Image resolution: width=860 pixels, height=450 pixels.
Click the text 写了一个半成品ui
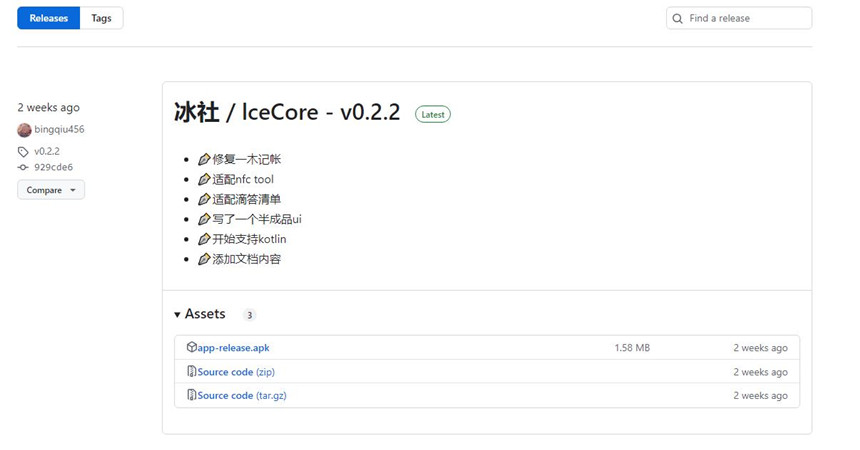coord(257,220)
